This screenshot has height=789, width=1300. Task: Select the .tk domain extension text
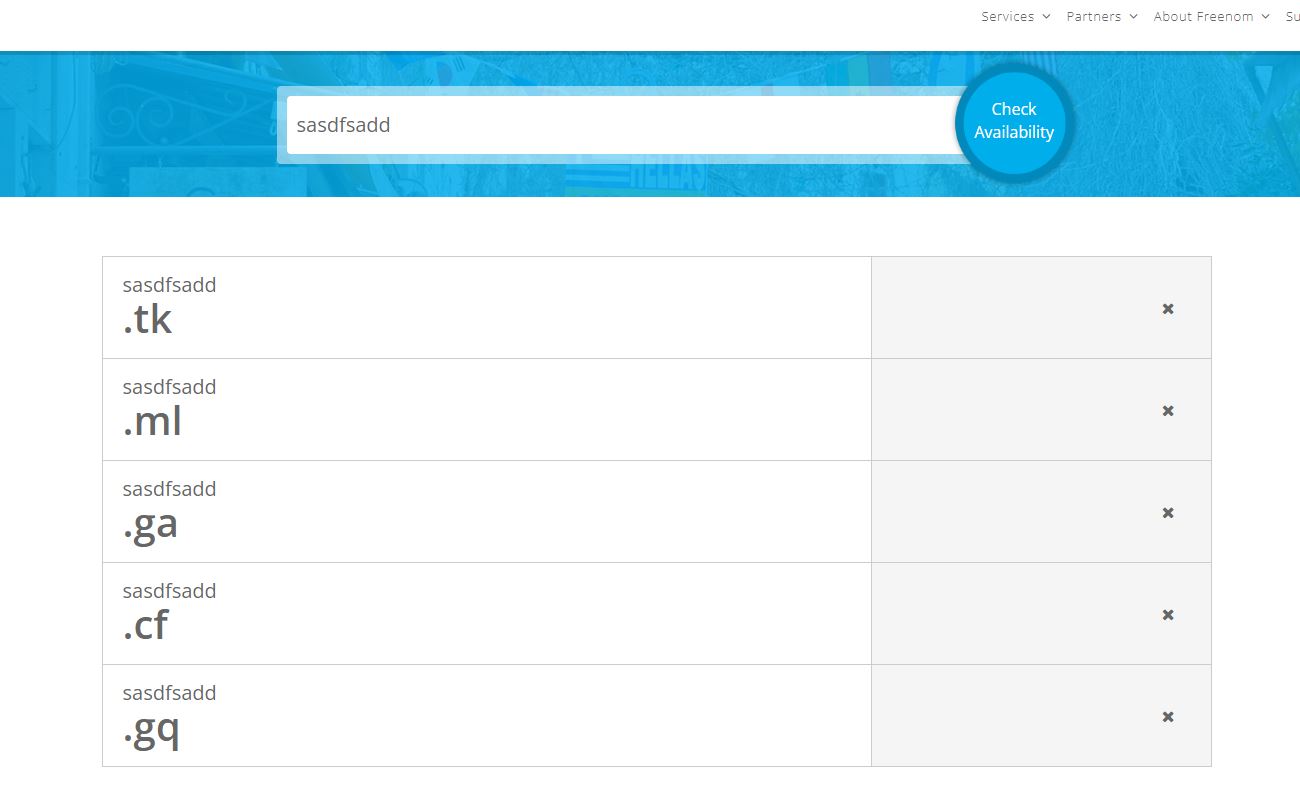(x=148, y=319)
